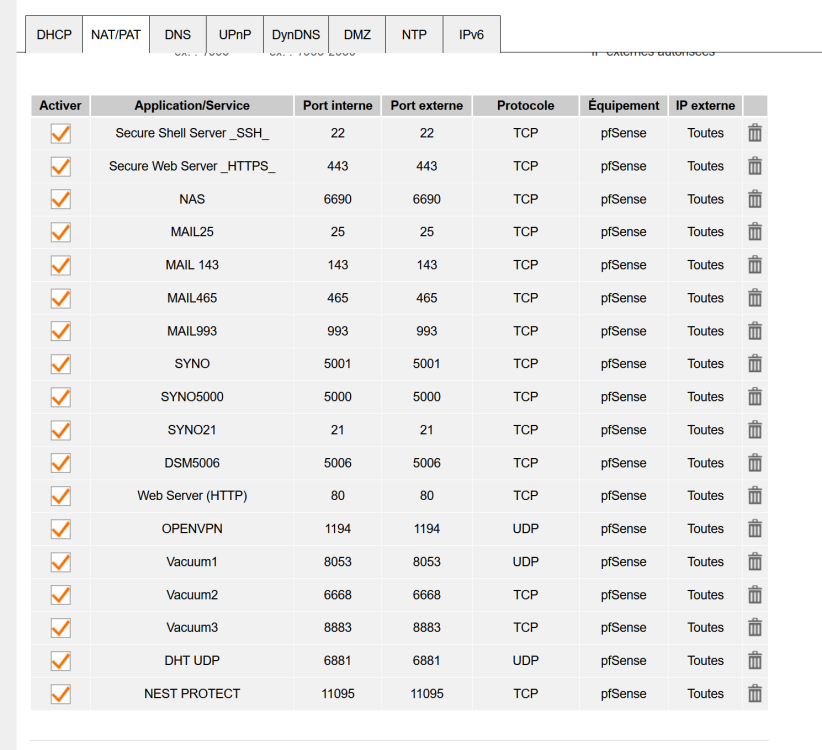Go to the DynDNS tab
The image size is (822, 750).
[296, 34]
